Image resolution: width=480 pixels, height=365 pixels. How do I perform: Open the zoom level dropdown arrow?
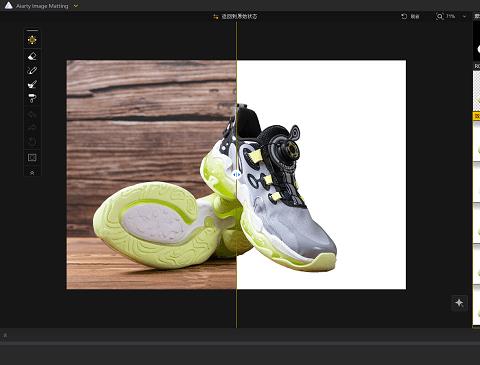coord(464,16)
